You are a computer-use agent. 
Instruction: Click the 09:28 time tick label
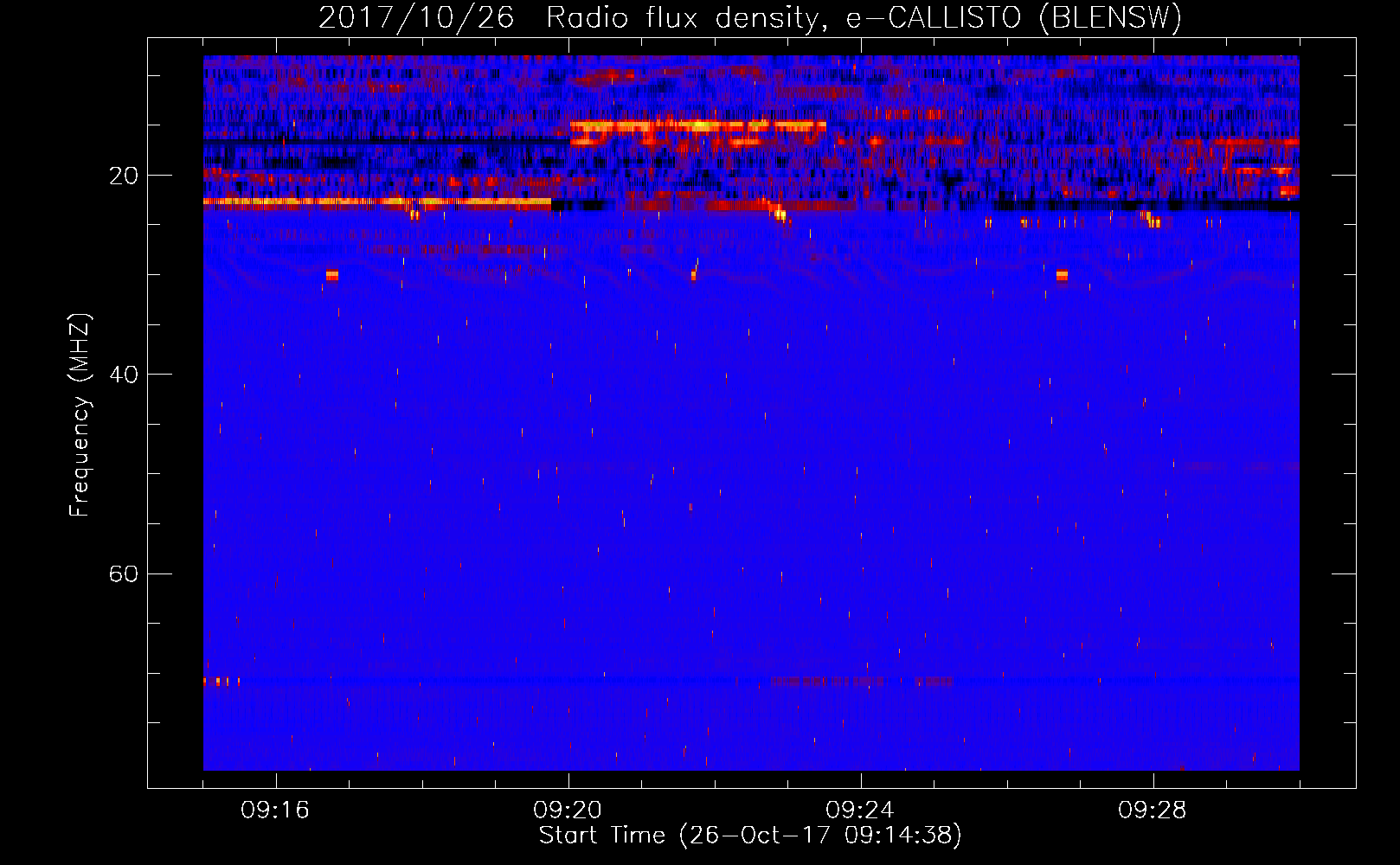tap(1153, 811)
